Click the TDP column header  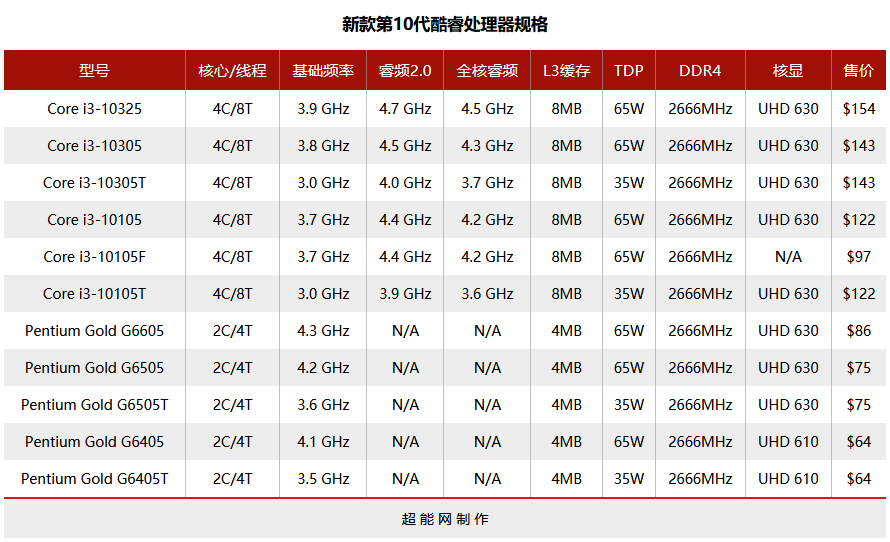[x=628, y=70]
